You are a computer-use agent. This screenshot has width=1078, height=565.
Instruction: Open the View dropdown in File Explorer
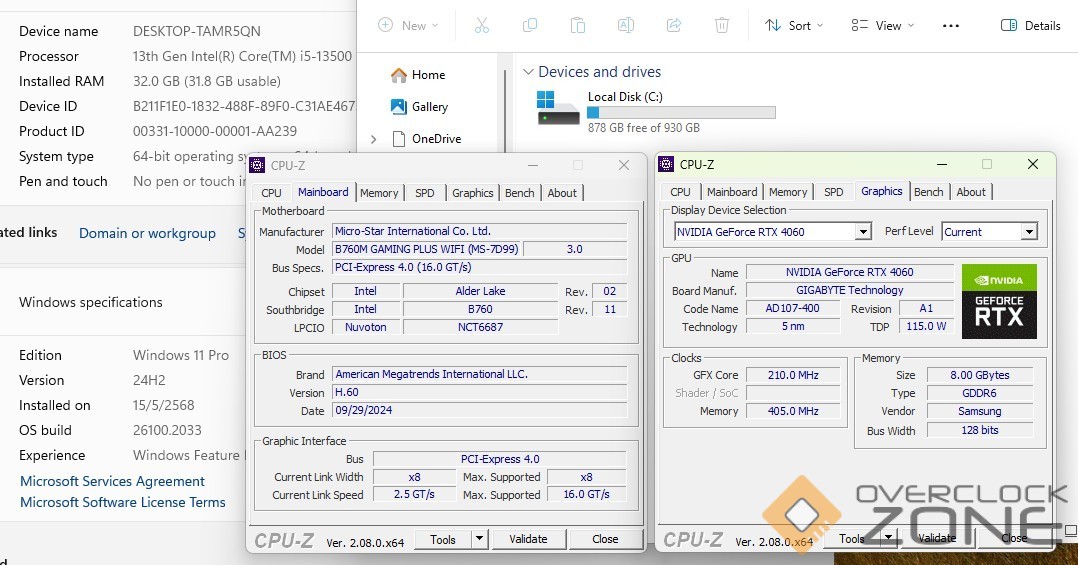(x=883, y=25)
